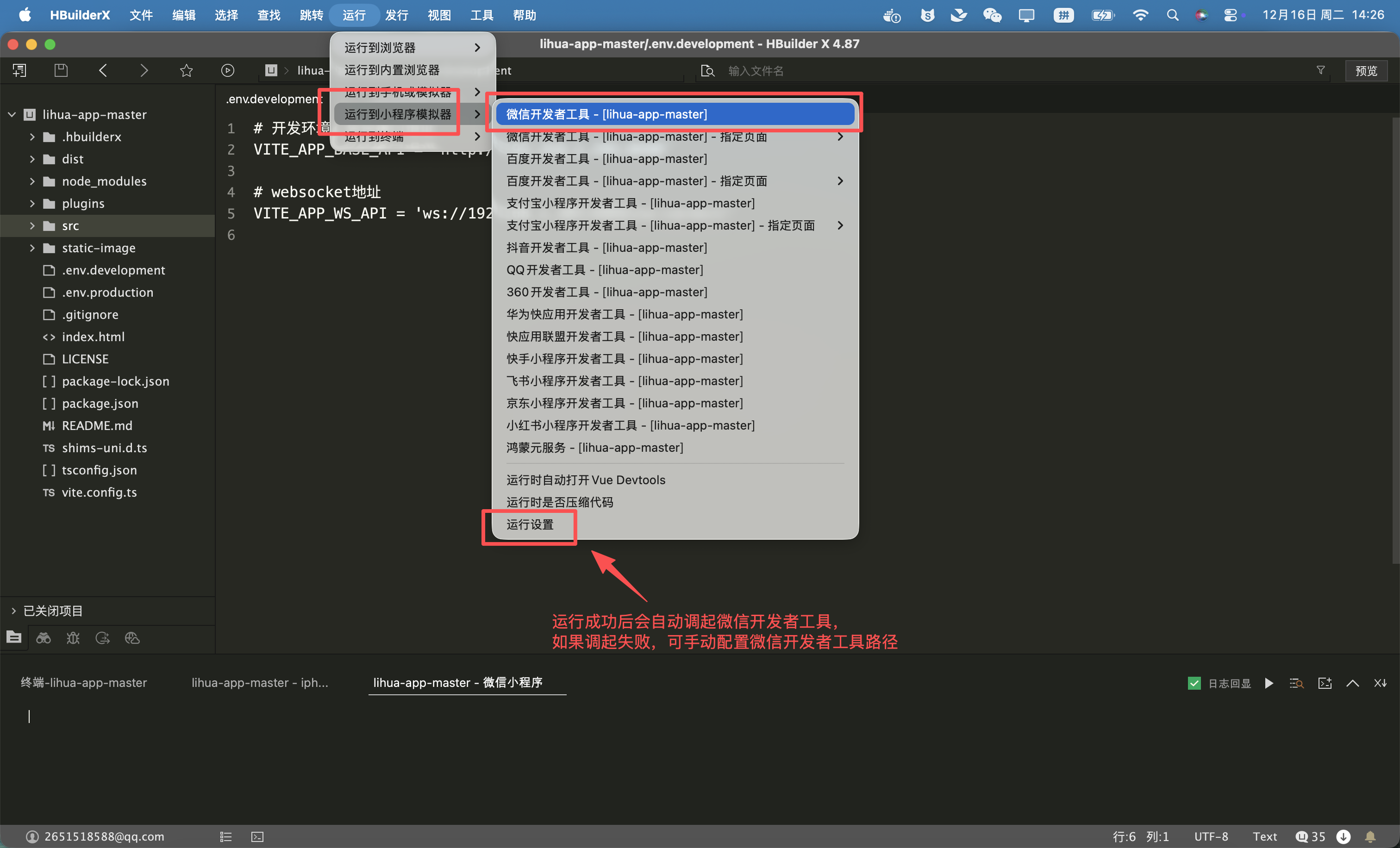Expand the 已关闭项目 section
Screen dimensions: 1400x848
(x=13, y=611)
